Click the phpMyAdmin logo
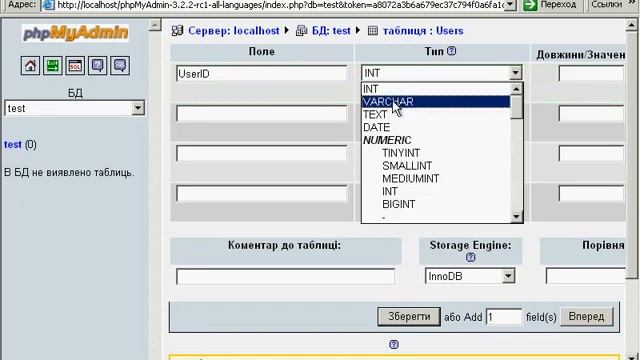 [75, 33]
